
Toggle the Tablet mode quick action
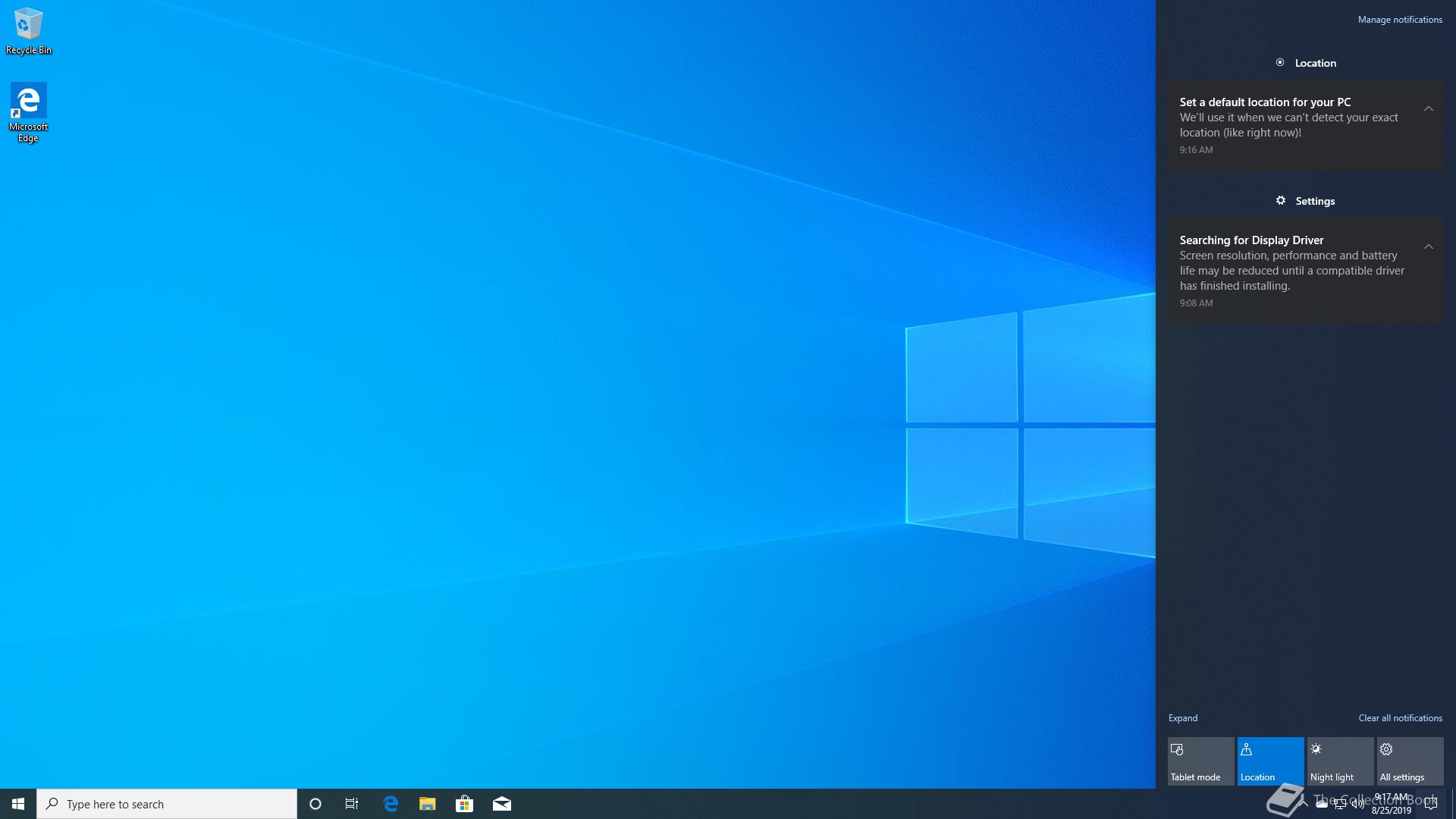(x=1200, y=761)
